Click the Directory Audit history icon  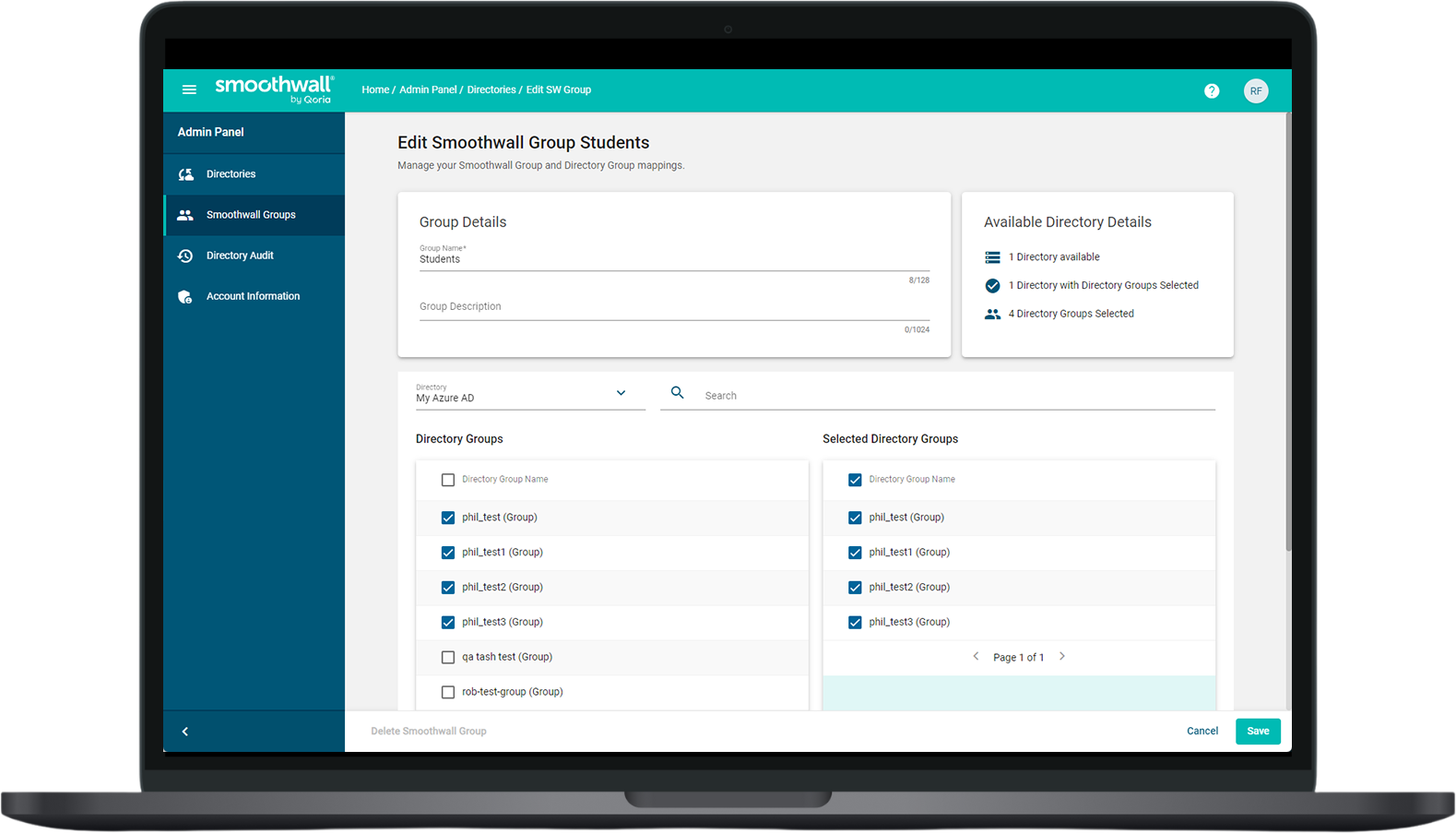coord(185,256)
